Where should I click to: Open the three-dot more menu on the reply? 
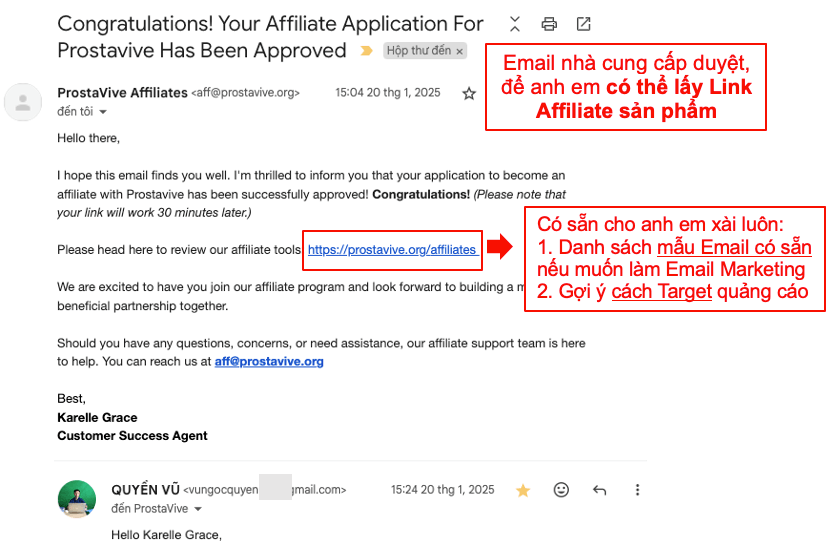638,490
